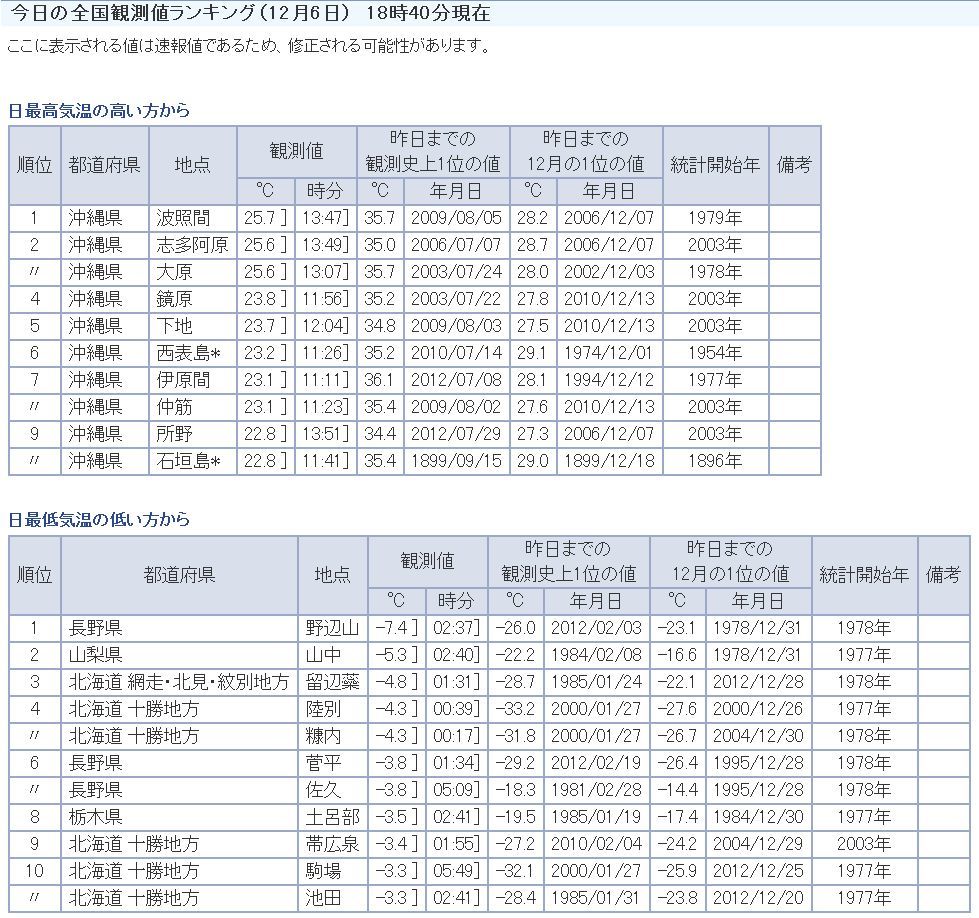Click the 日最低気温の低い方から heading
The height and width of the screenshot is (918, 979).
click(99, 520)
